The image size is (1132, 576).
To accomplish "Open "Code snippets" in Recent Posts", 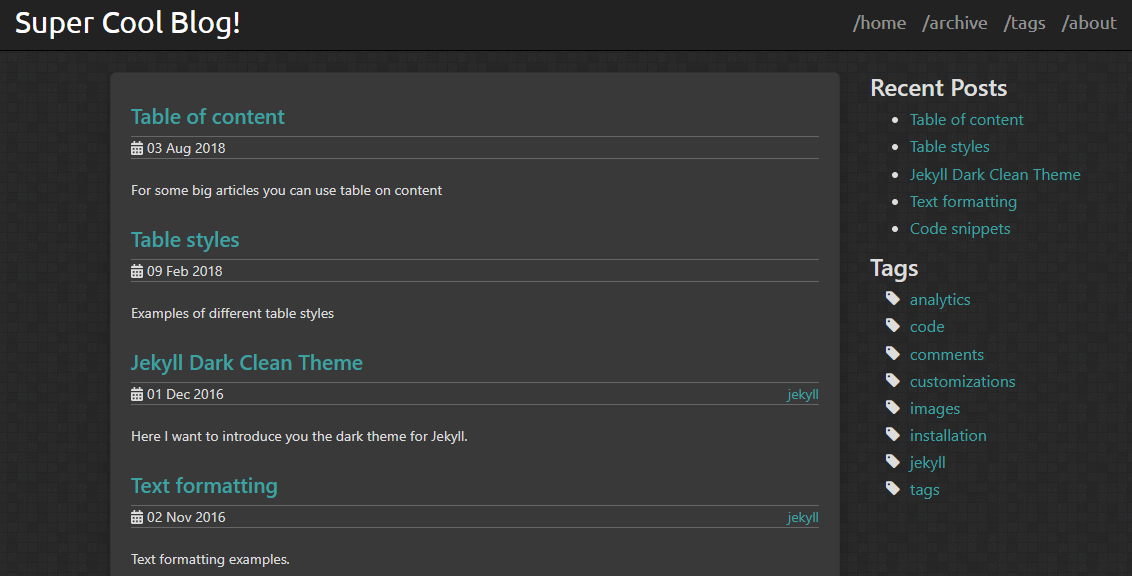I will tap(959, 229).
